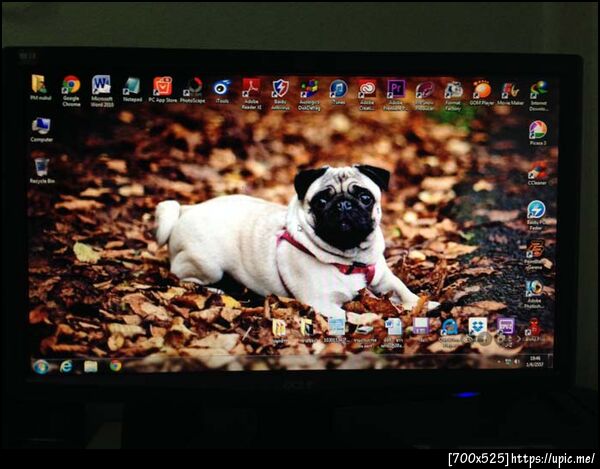Select the Word document icon on desktop
600x469 pixels.
[393, 332]
